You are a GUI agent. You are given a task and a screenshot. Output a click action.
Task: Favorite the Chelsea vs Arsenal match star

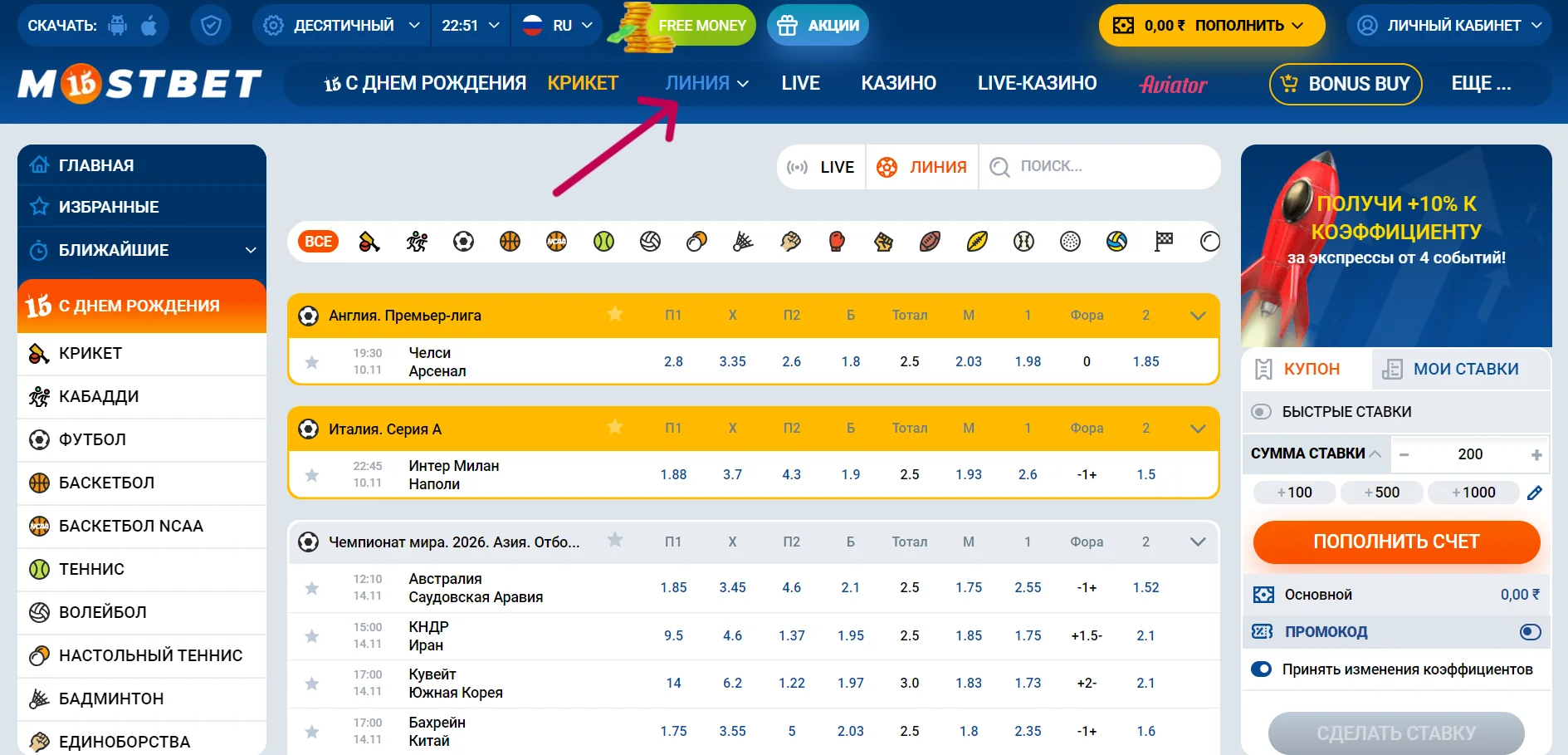coord(312,362)
